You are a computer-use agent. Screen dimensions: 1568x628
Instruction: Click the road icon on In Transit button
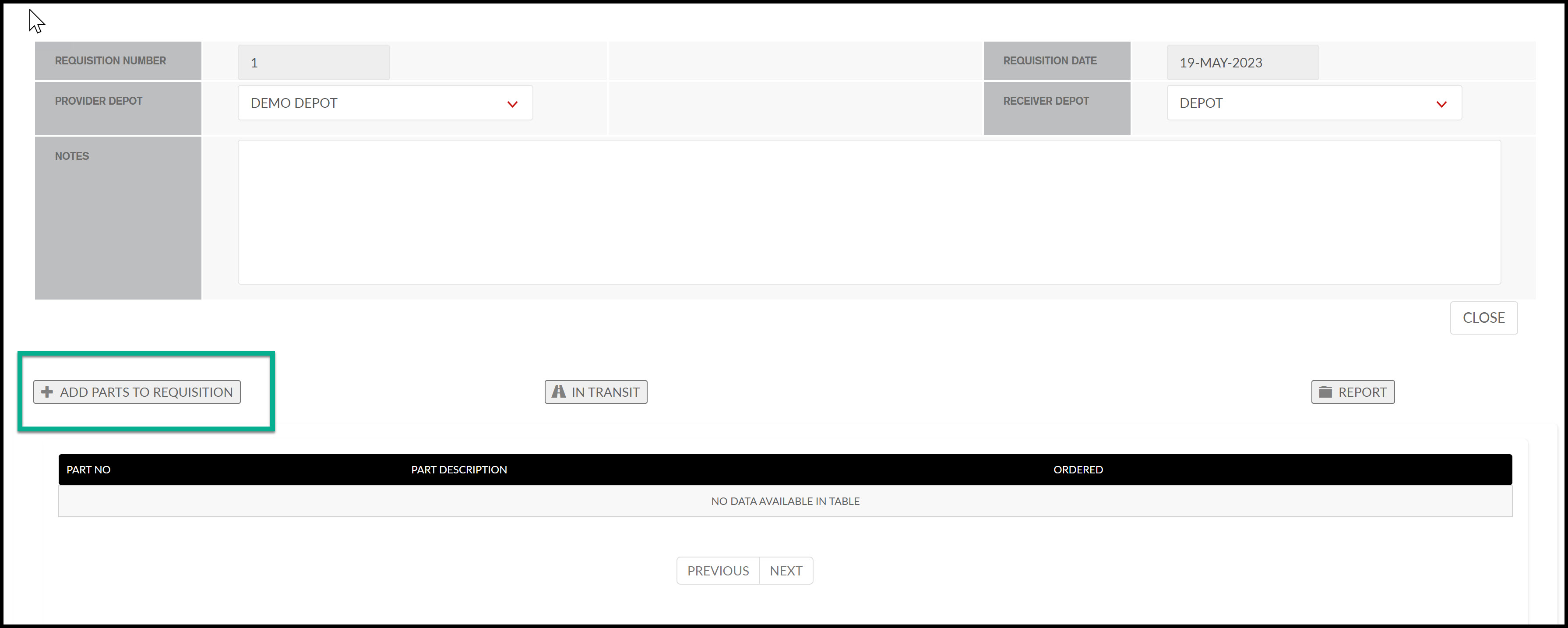click(x=558, y=392)
